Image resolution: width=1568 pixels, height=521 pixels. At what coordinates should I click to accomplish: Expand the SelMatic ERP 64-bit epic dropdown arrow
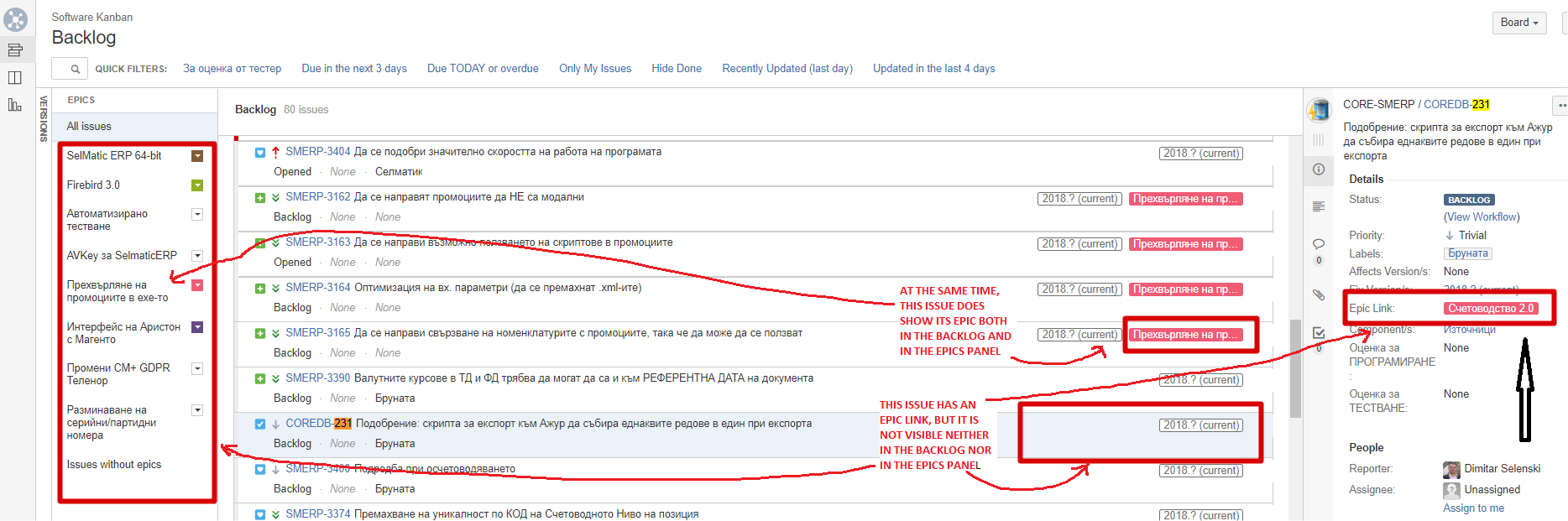197,156
